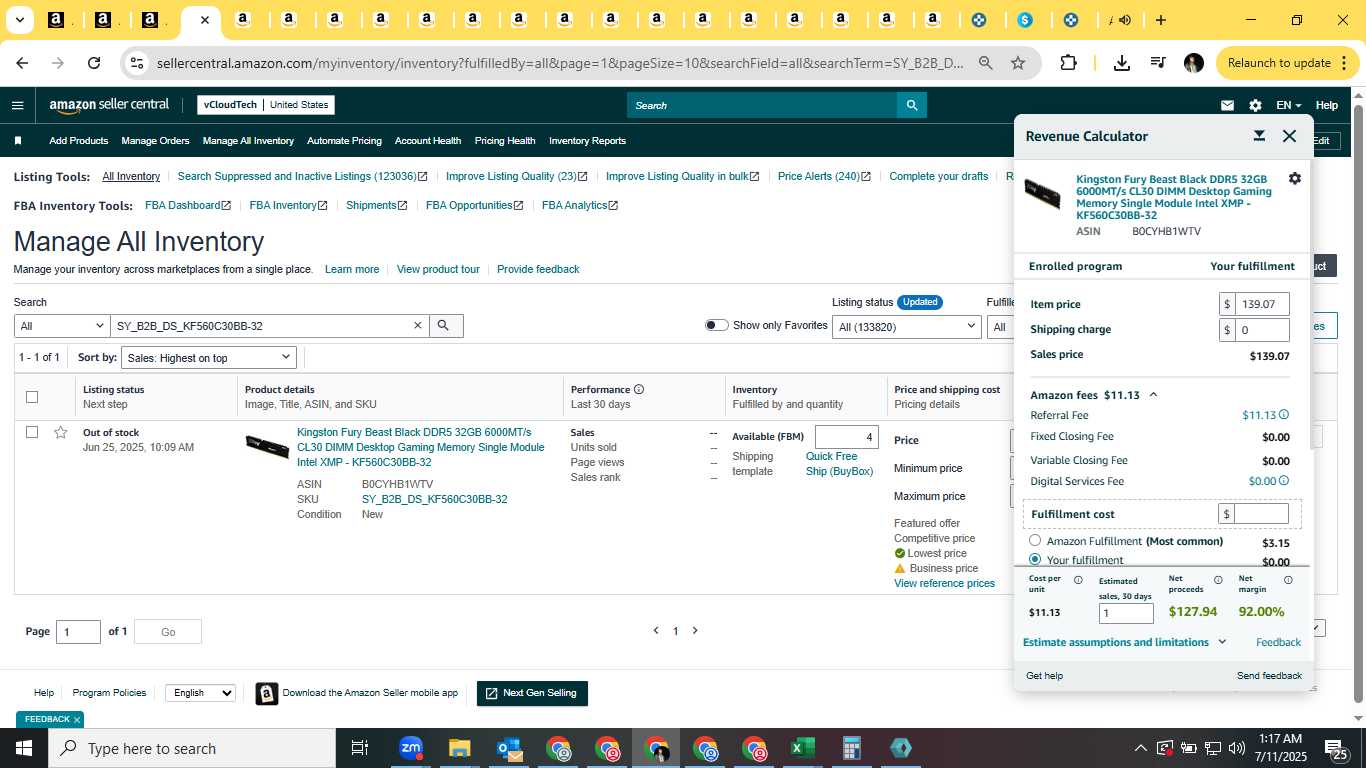Click the Digital Services Fee info icon
Screen dimensions: 1366x768
tap(1284, 481)
